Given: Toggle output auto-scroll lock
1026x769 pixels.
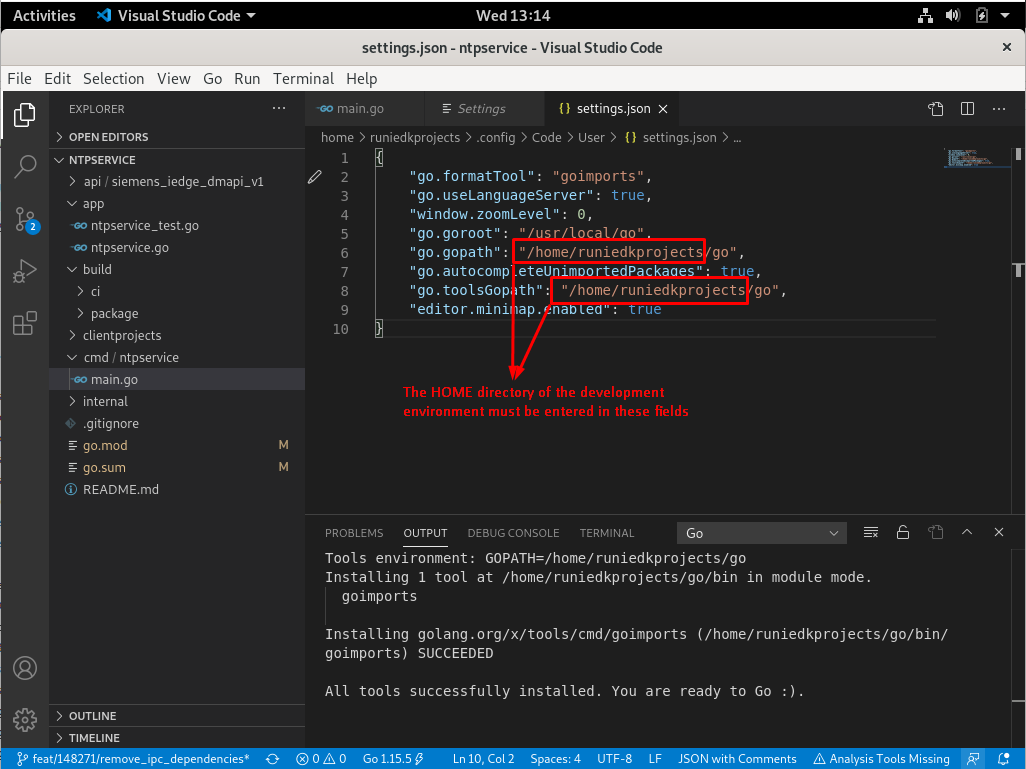Looking at the screenshot, I should tap(903, 533).
